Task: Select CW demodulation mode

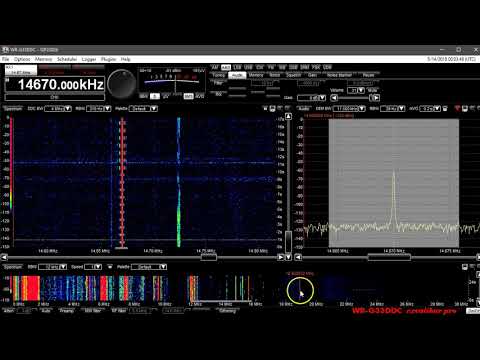Action: coord(260,67)
